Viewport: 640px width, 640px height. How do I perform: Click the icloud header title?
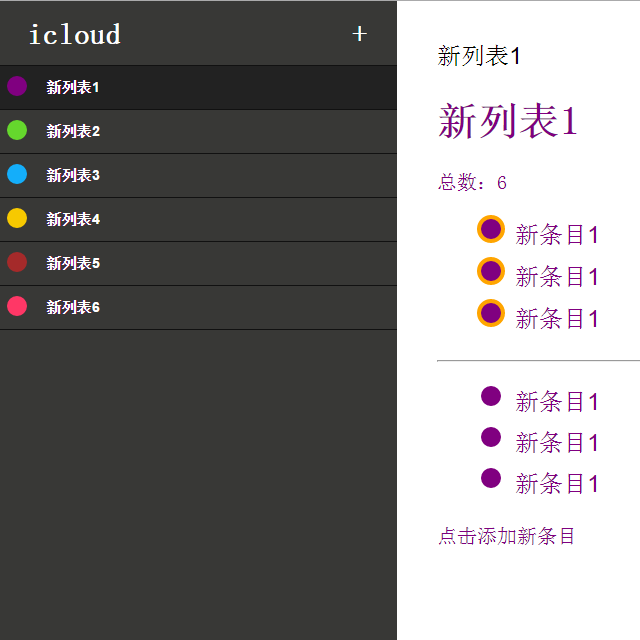(x=75, y=34)
